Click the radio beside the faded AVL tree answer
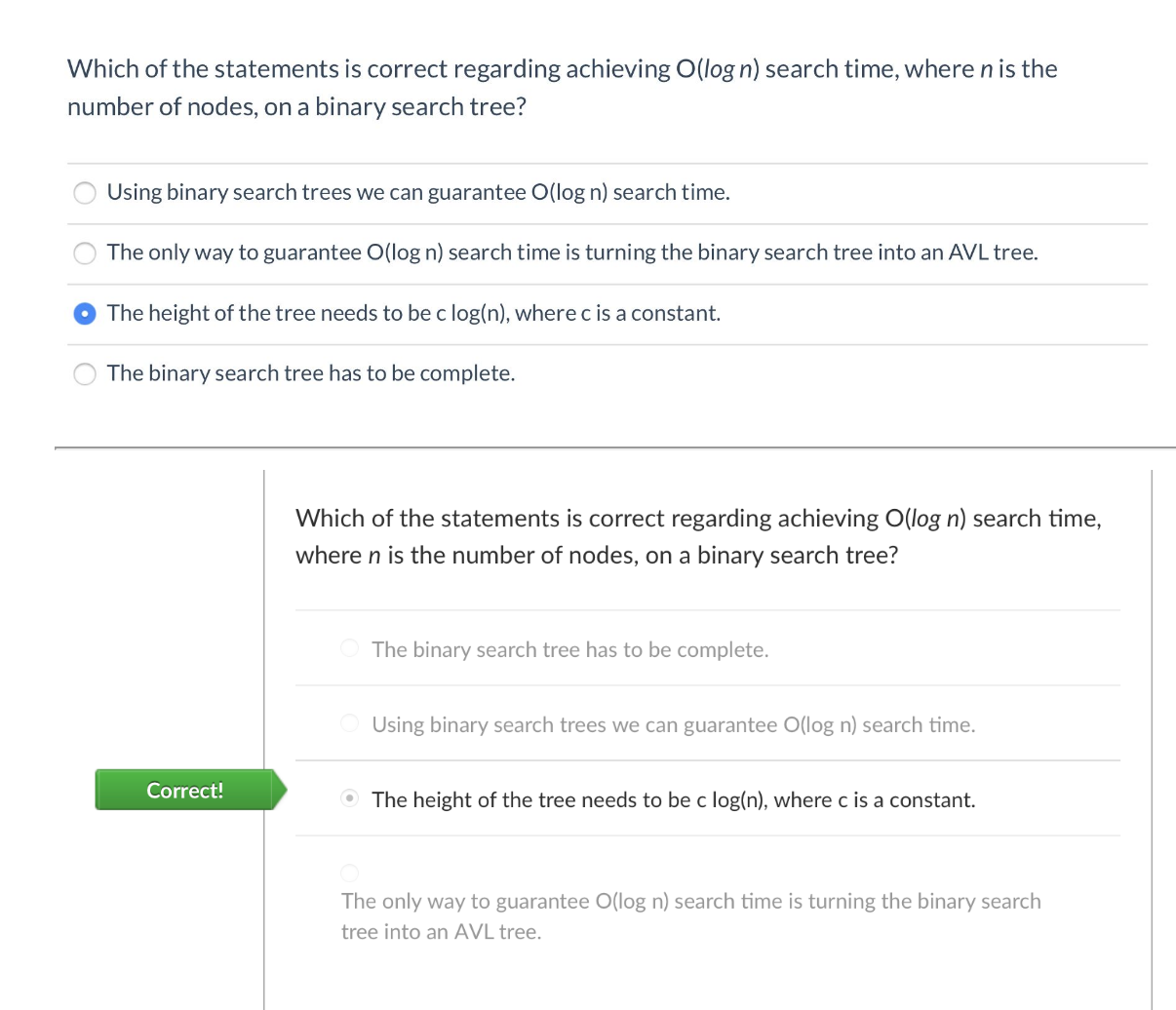Viewport: 1176px width, 1010px height. pyautogui.click(x=349, y=873)
